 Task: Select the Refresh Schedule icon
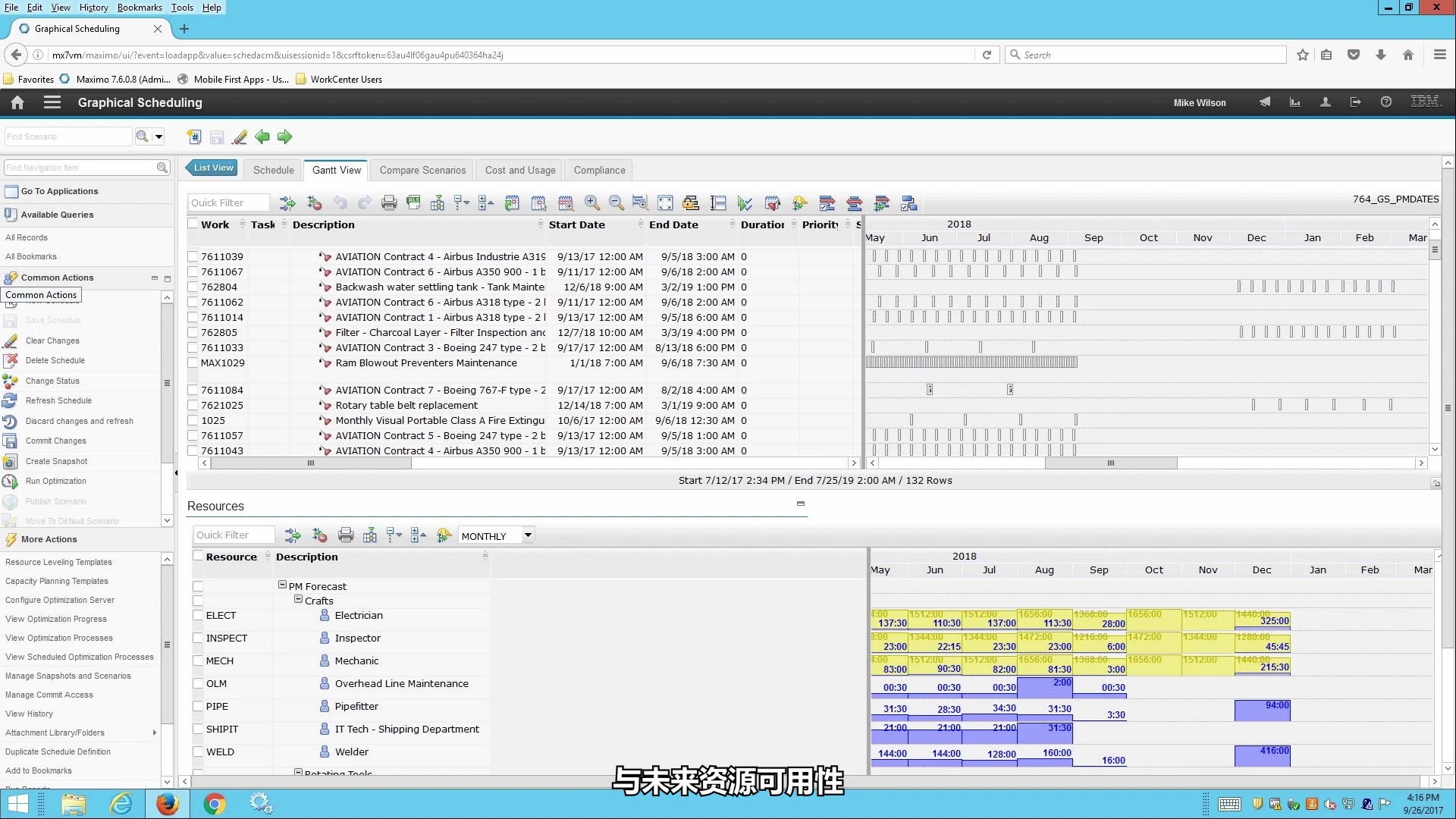12,400
